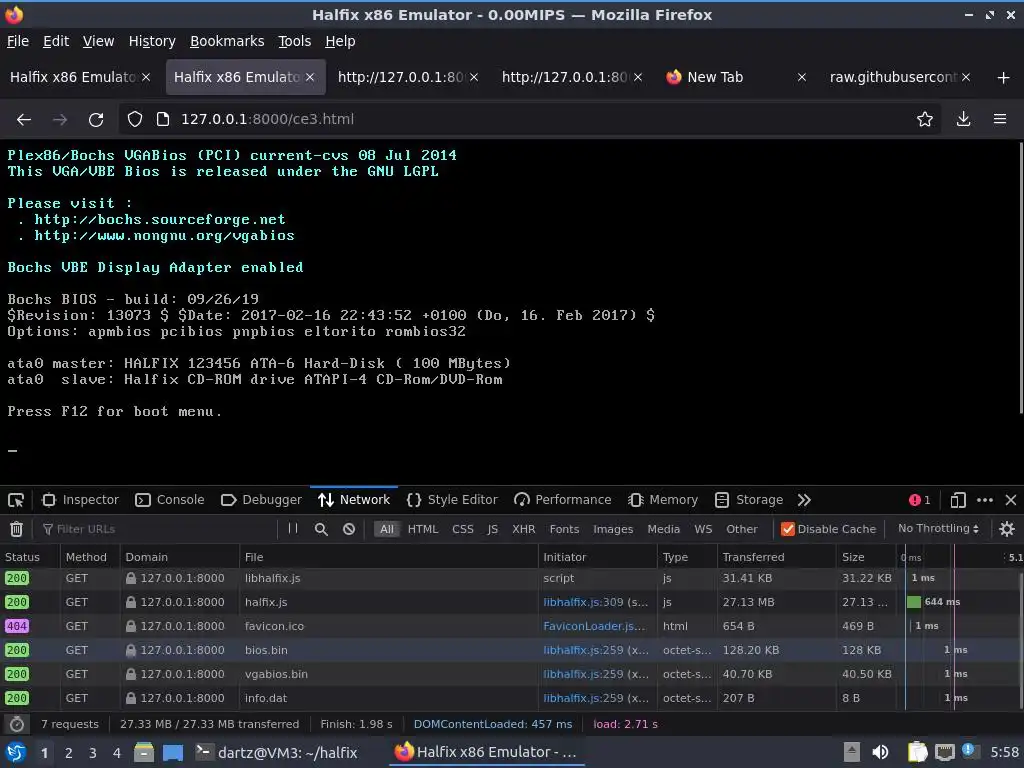The width and height of the screenshot is (1024, 768).
Task: Open a new browser tab
Action: (x=1004, y=78)
